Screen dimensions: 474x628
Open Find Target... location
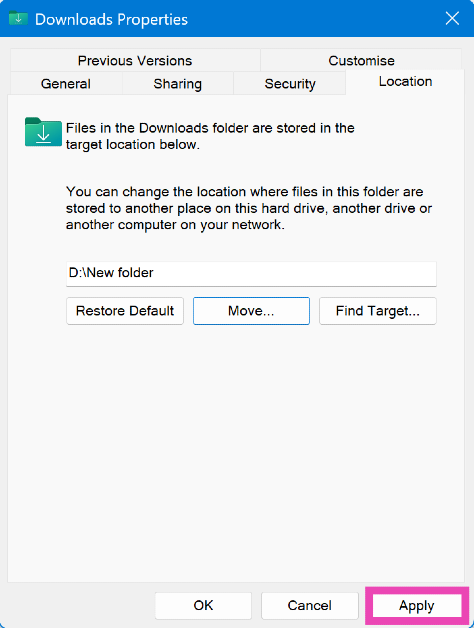coord(377,311)
